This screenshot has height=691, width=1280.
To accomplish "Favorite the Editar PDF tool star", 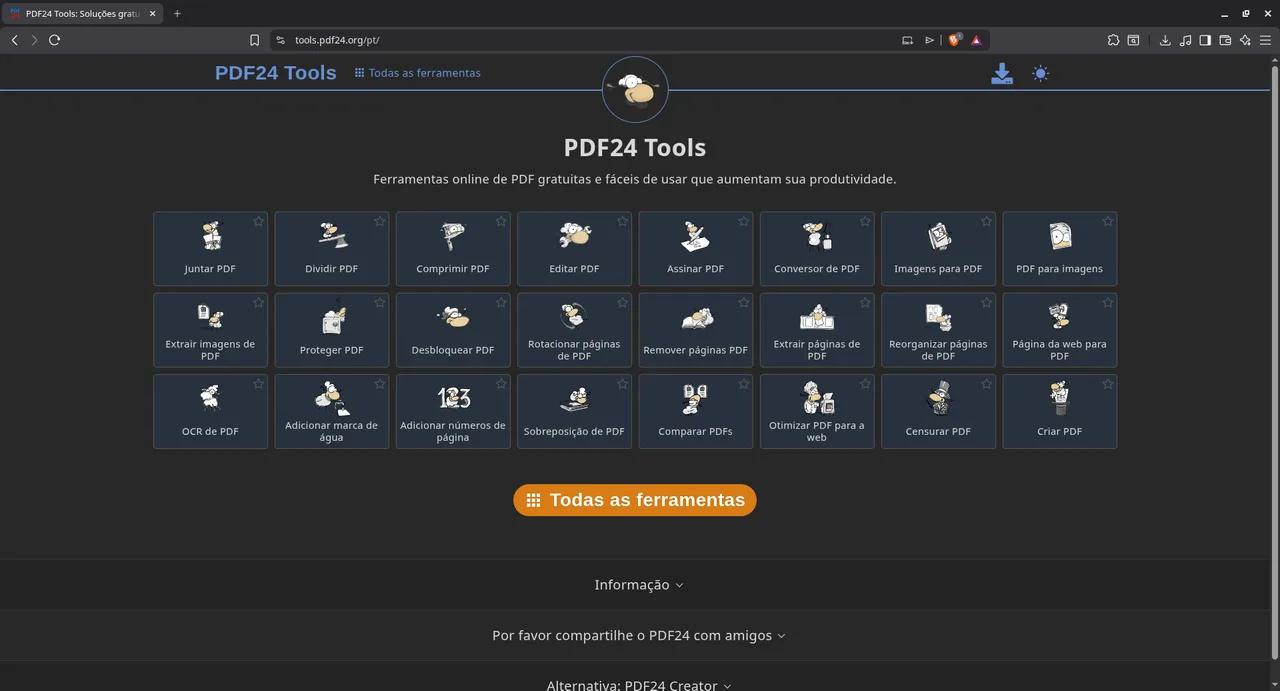I will pos(622,221).
